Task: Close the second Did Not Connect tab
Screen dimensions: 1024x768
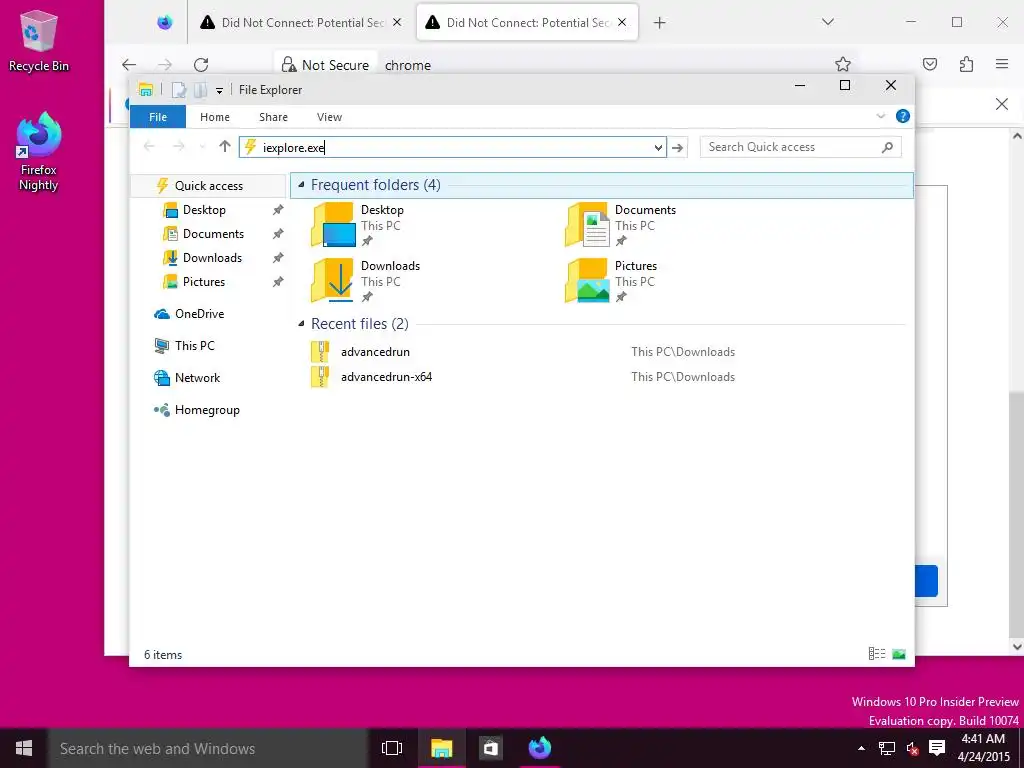Action: point(622,22)
